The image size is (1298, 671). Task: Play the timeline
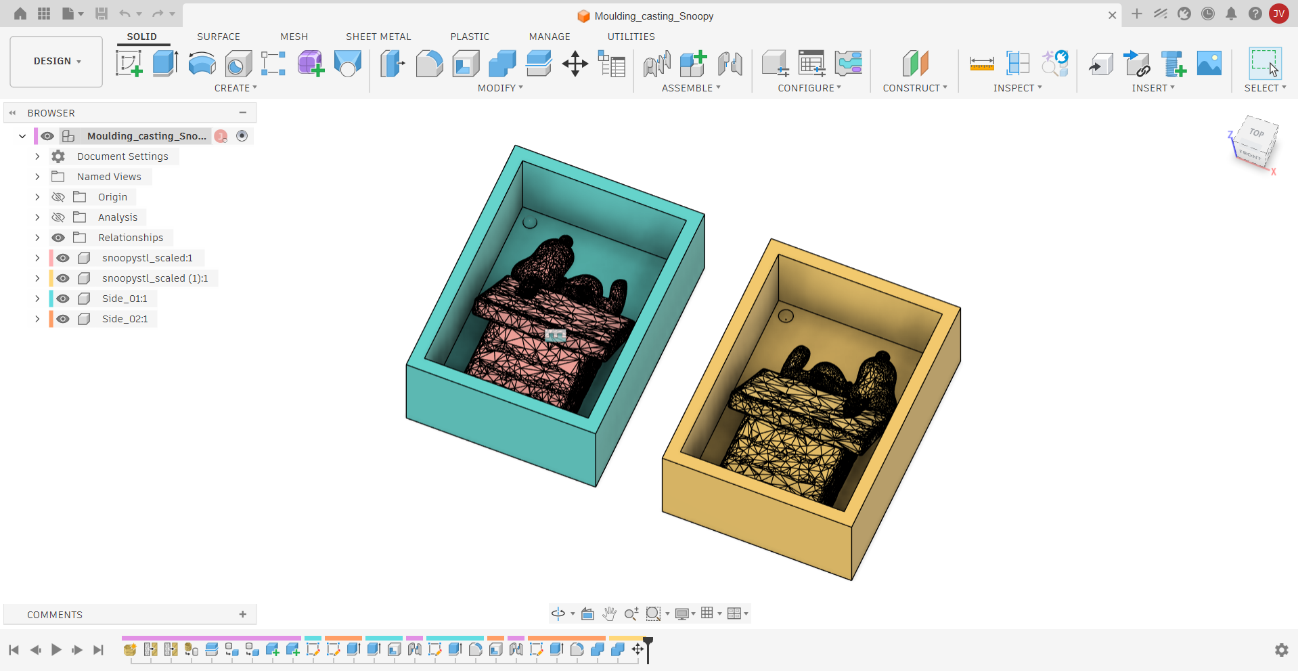coord(56,650)
